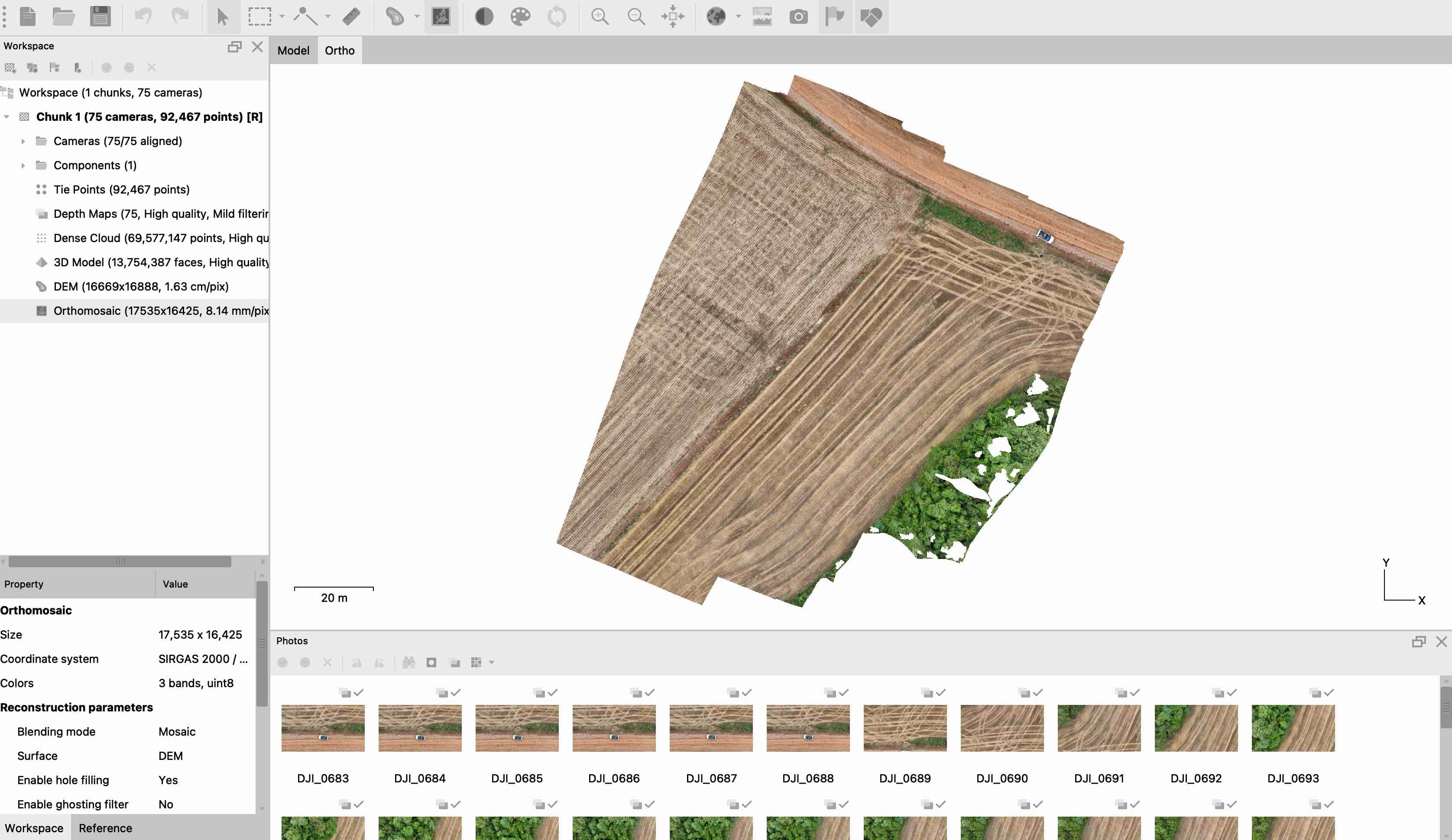
Task: Click the half-circle brightness icon
Action: 484,17
